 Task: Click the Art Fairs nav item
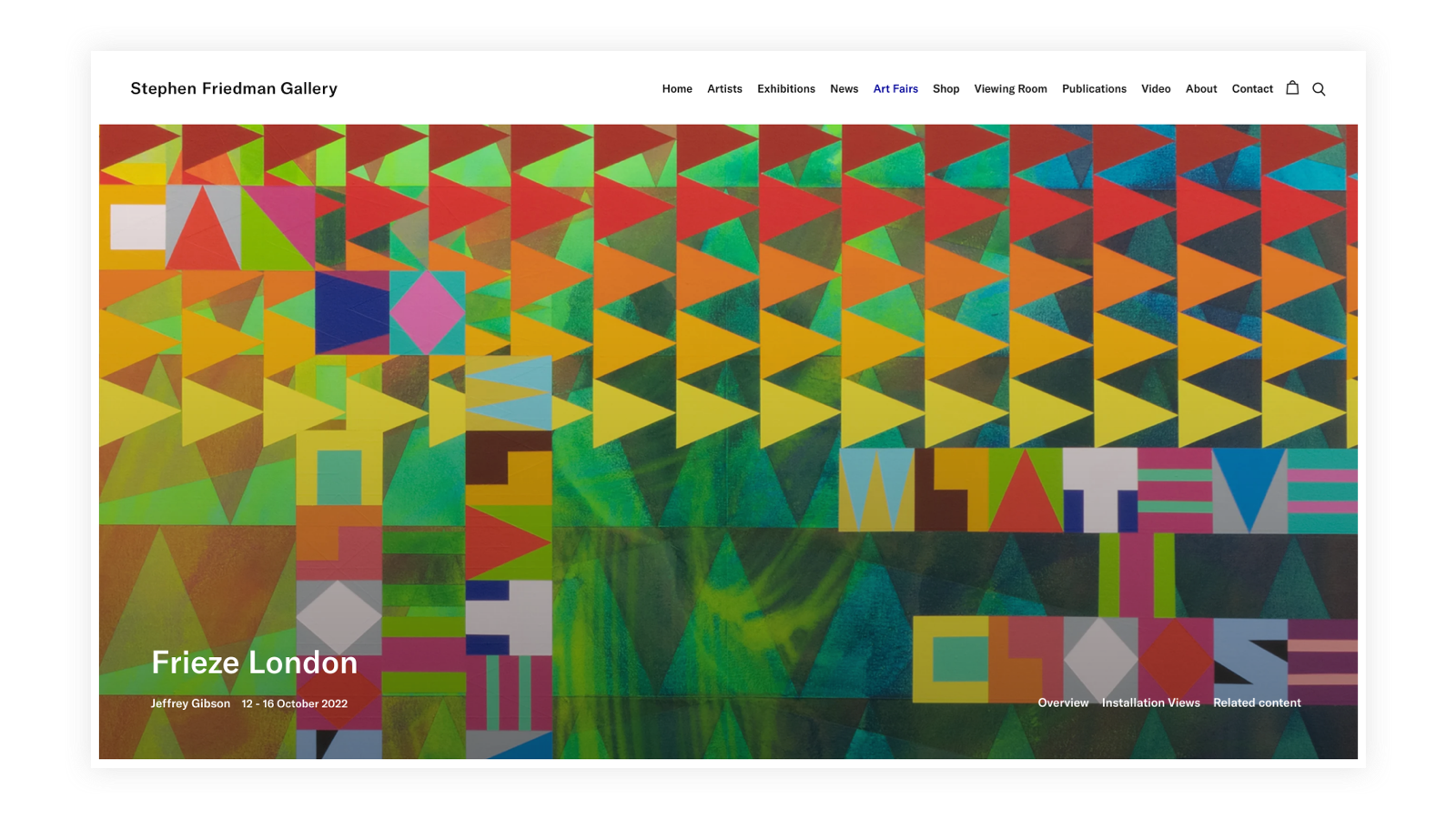point(895,89)
